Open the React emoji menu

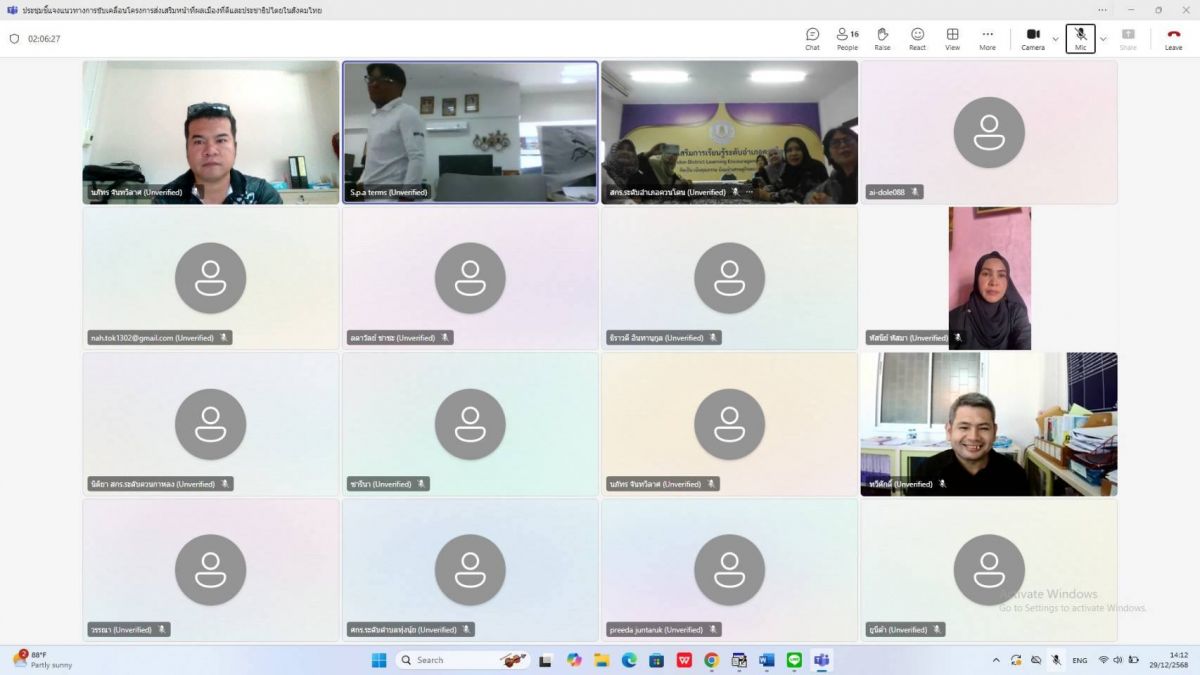click(917, 38)
